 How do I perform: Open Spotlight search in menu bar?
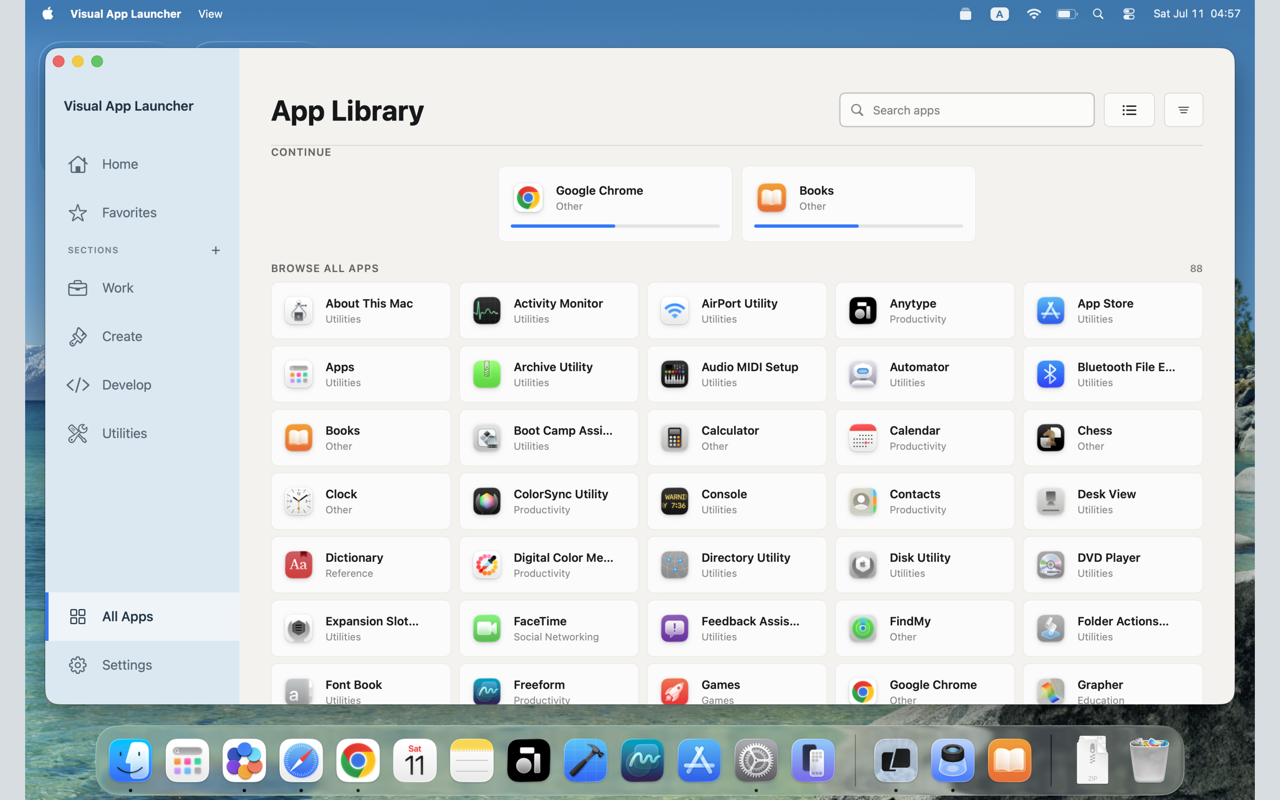(1098, 14)
